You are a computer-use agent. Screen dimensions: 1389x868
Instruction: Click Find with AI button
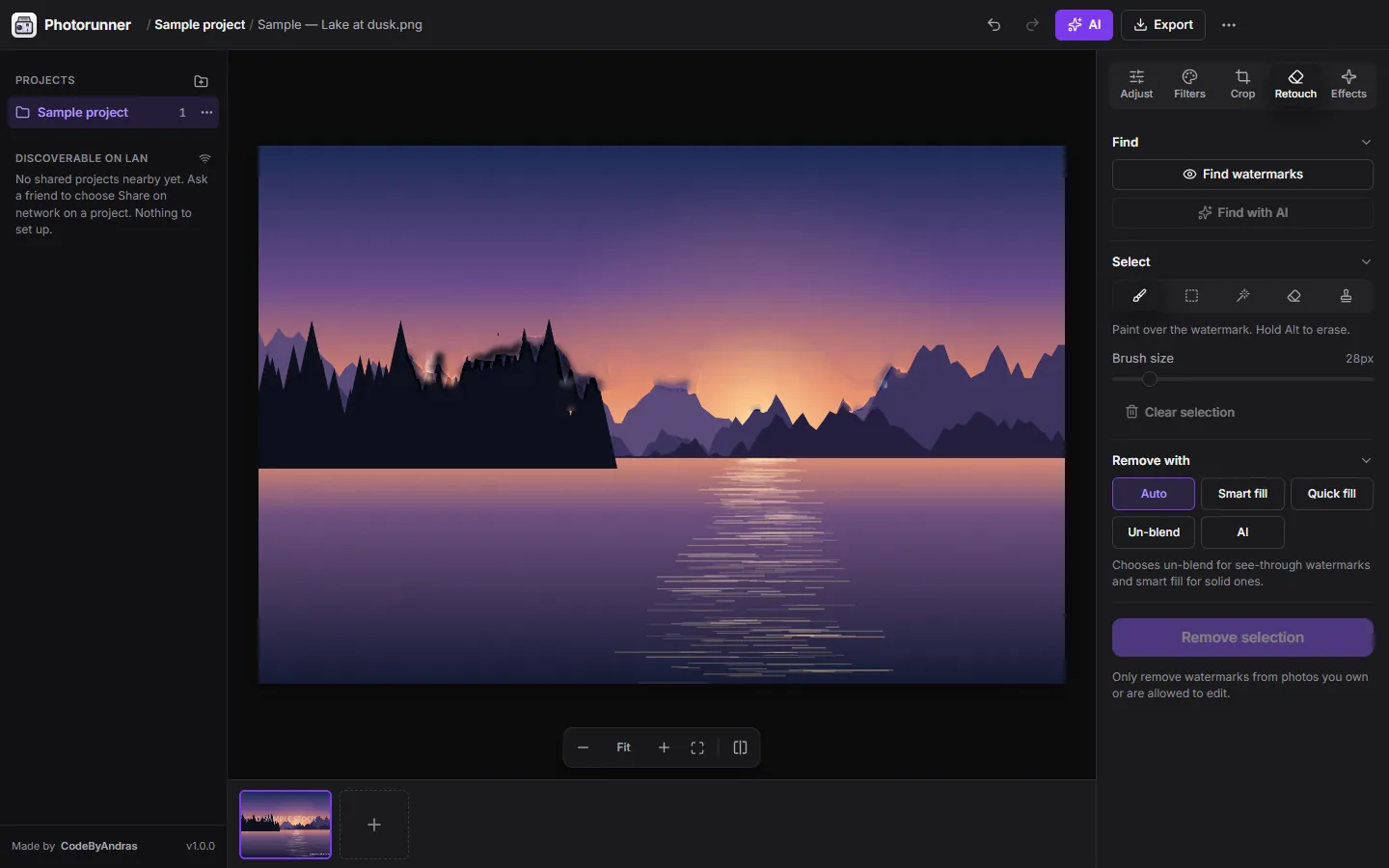point(1242,213)
